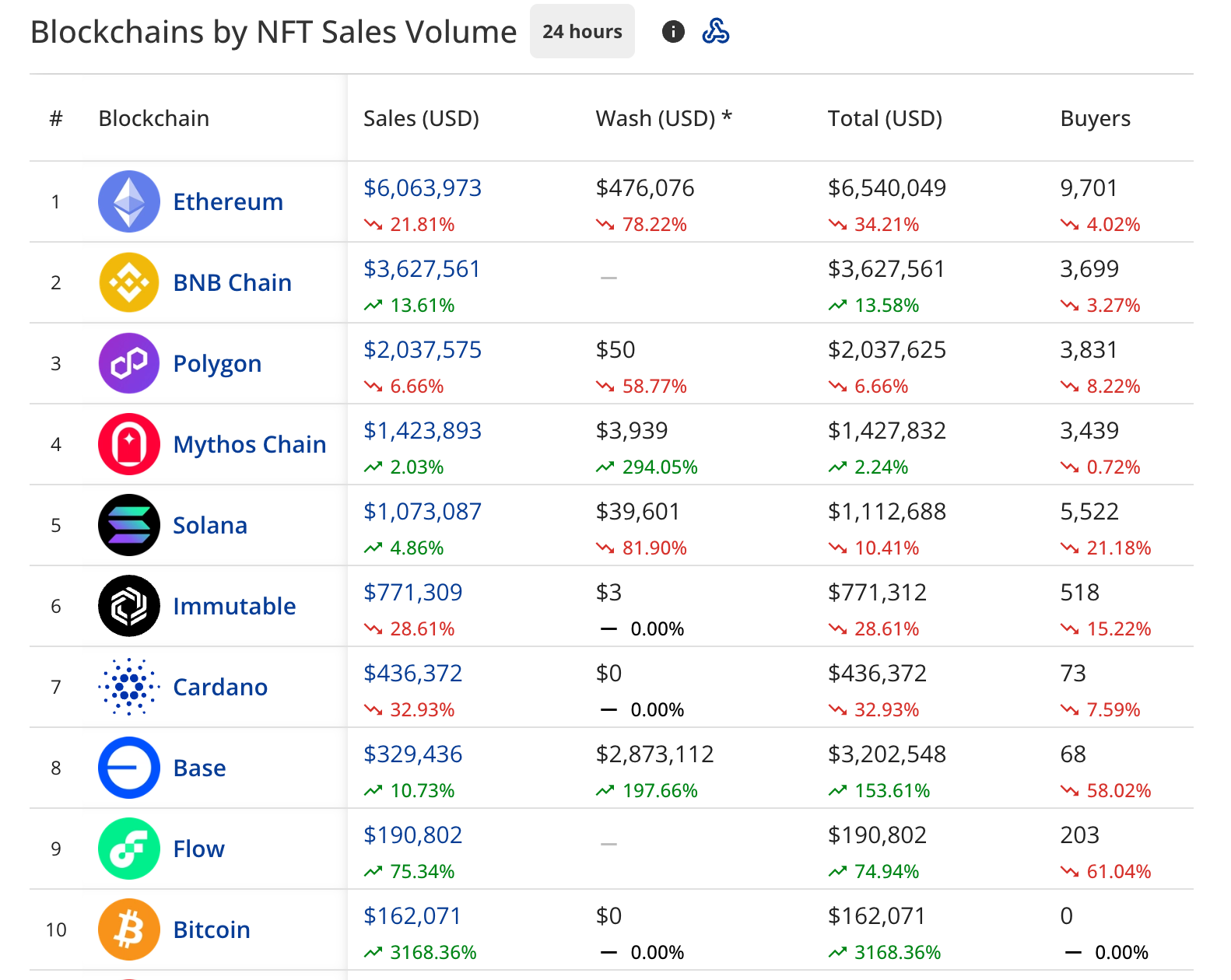
Task: Select Solana wash value $39,601
Action: click(637, 511)
